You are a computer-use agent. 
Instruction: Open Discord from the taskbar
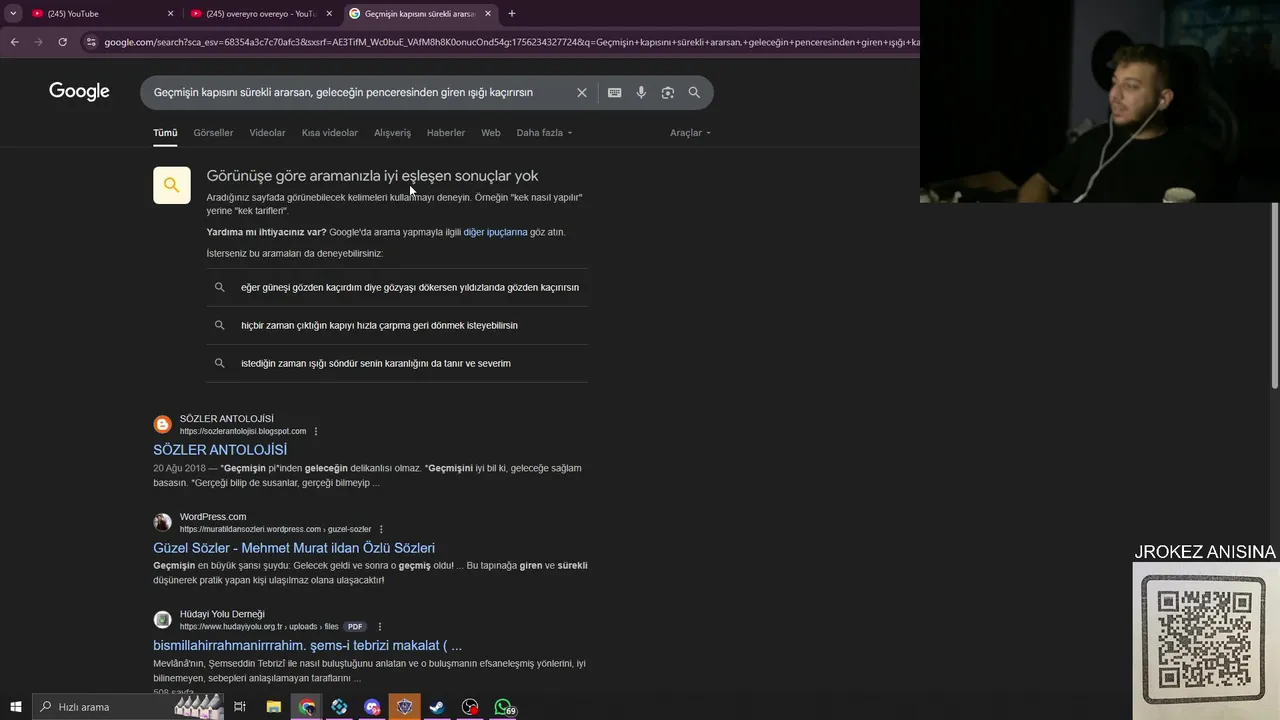(x=372, y=707)
